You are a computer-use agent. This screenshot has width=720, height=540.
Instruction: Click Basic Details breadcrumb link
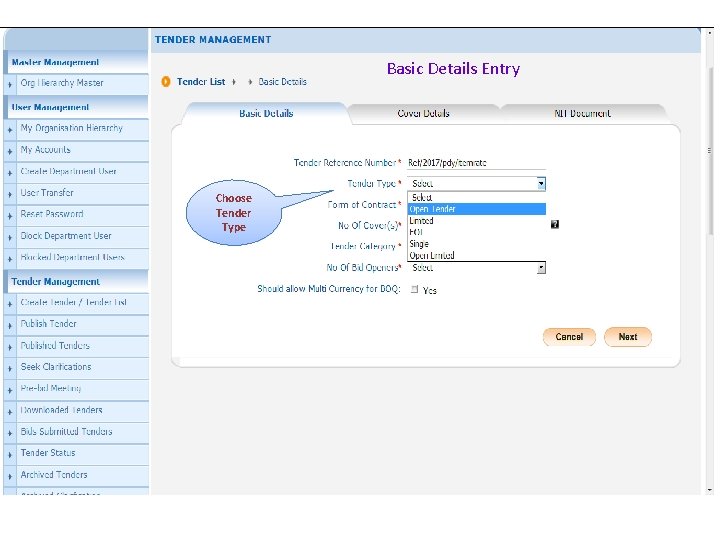click(282, 82)
